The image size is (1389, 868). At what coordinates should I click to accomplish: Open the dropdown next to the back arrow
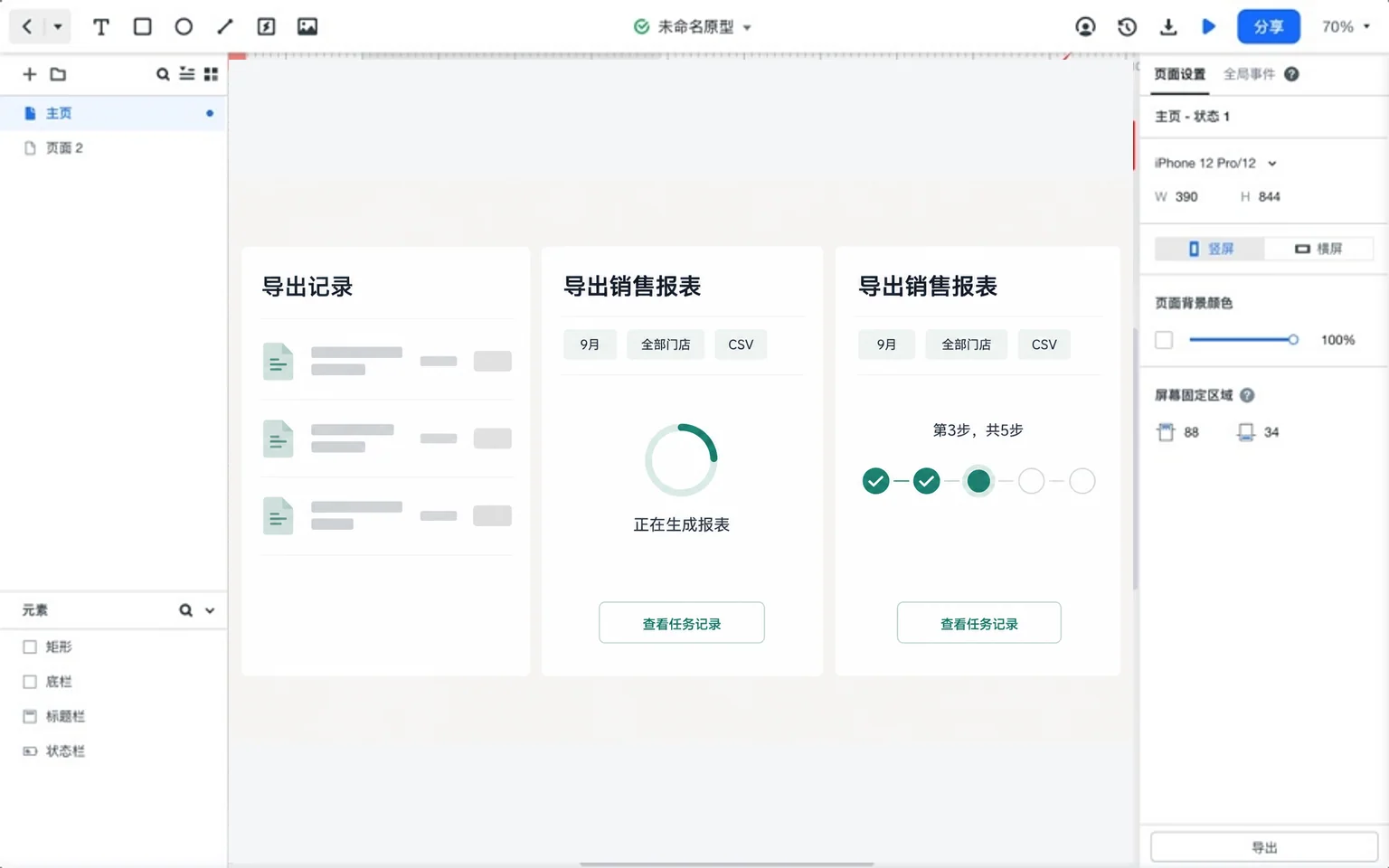click(58, 26)
